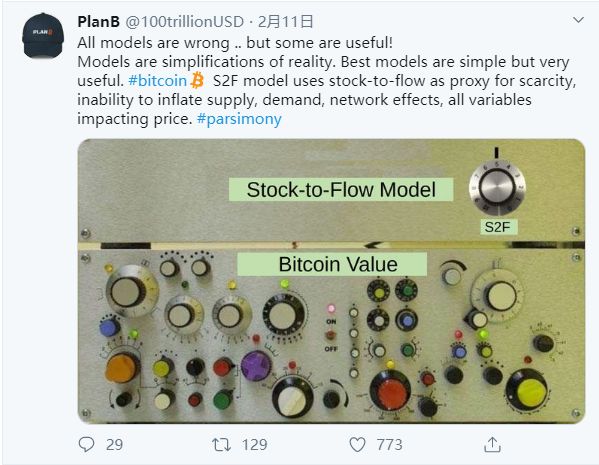
Task: Expand the tweet options chevron
Action: coord(578,19)
